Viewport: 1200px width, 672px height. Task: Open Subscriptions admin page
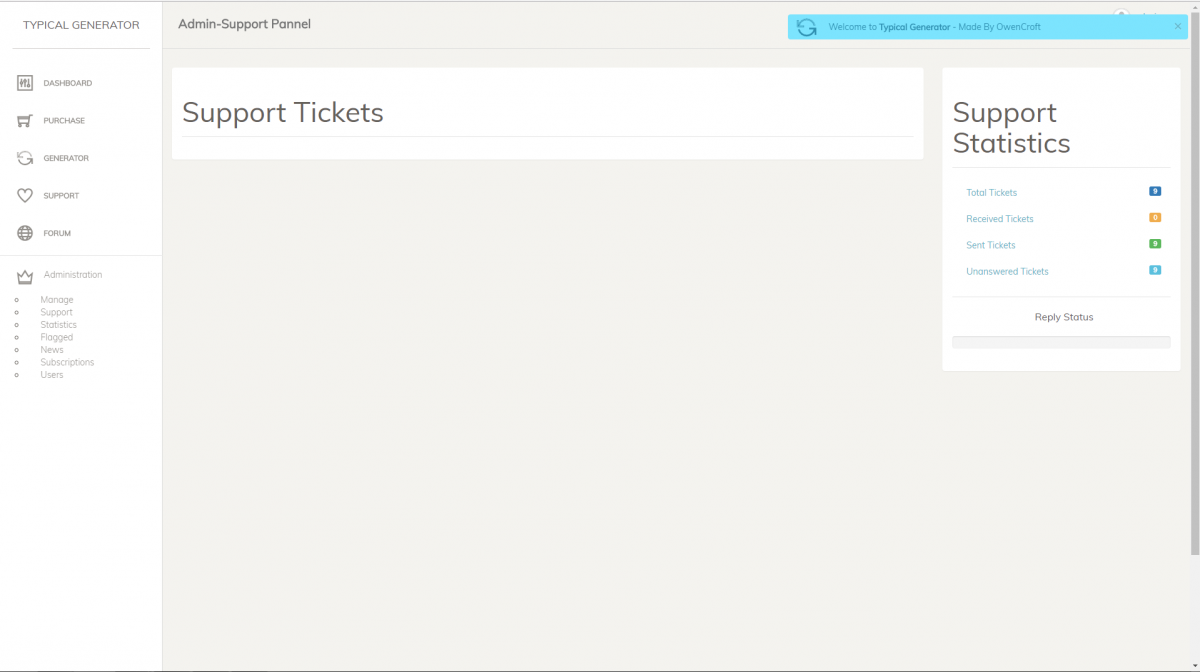coord(67,362)
